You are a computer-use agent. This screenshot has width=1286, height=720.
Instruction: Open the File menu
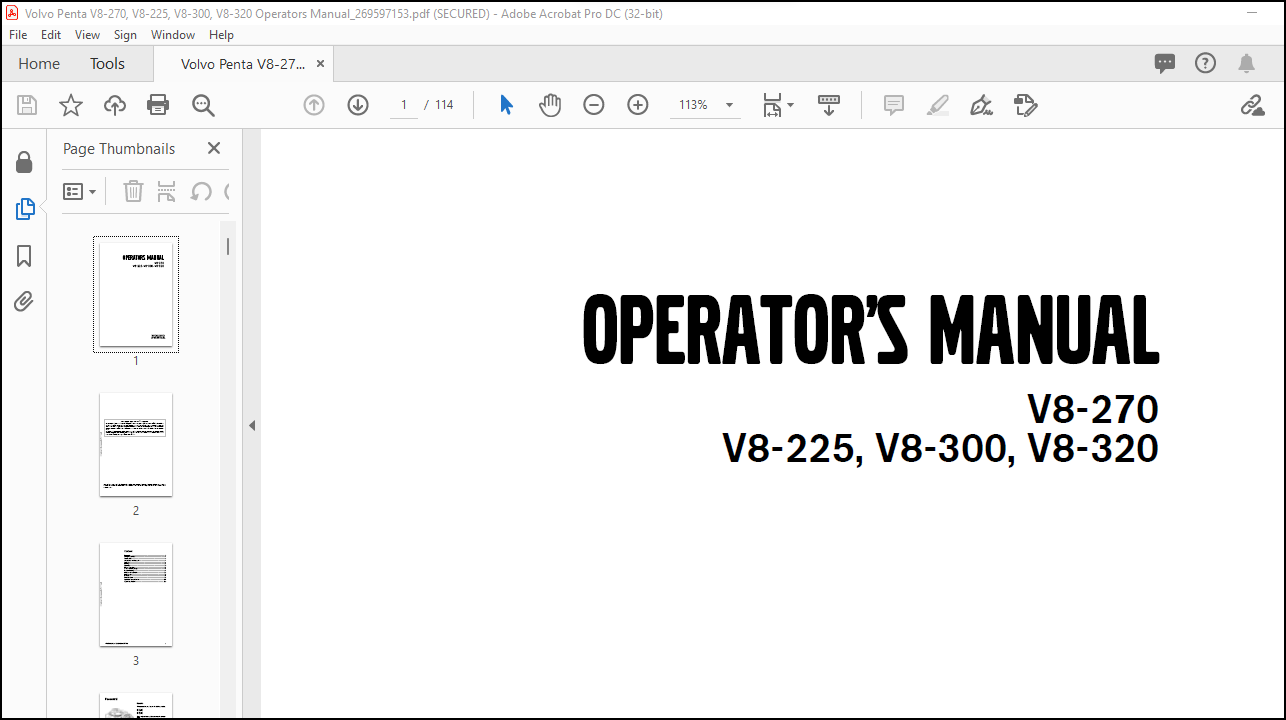click(20, 34)
